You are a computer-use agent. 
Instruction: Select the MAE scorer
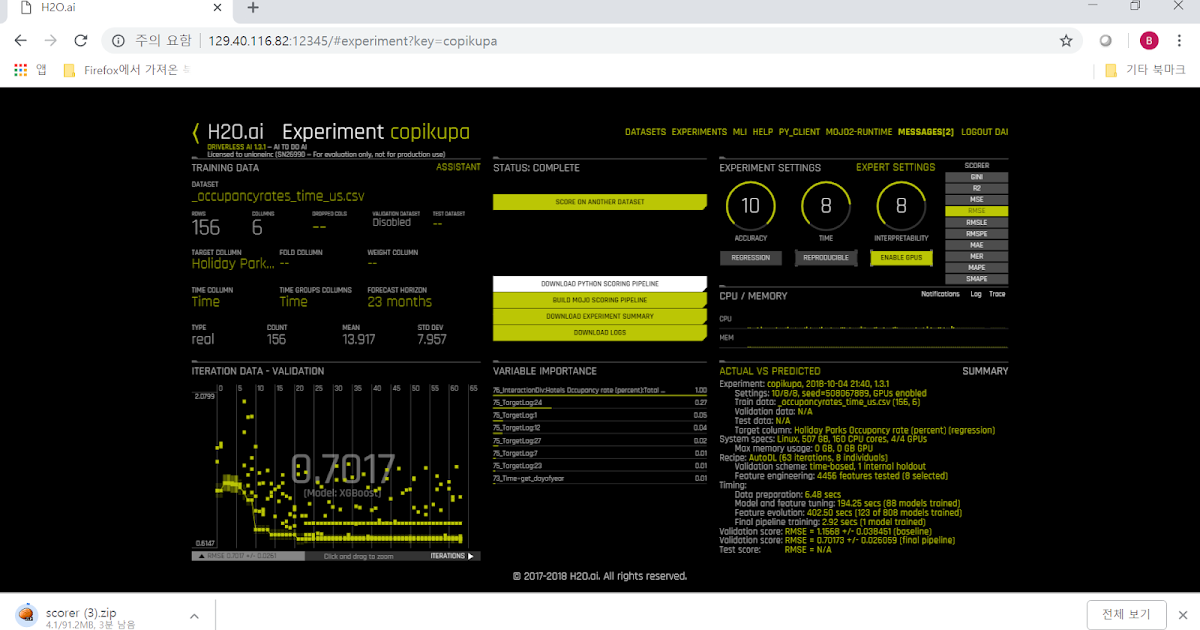[x=976, y=245]
